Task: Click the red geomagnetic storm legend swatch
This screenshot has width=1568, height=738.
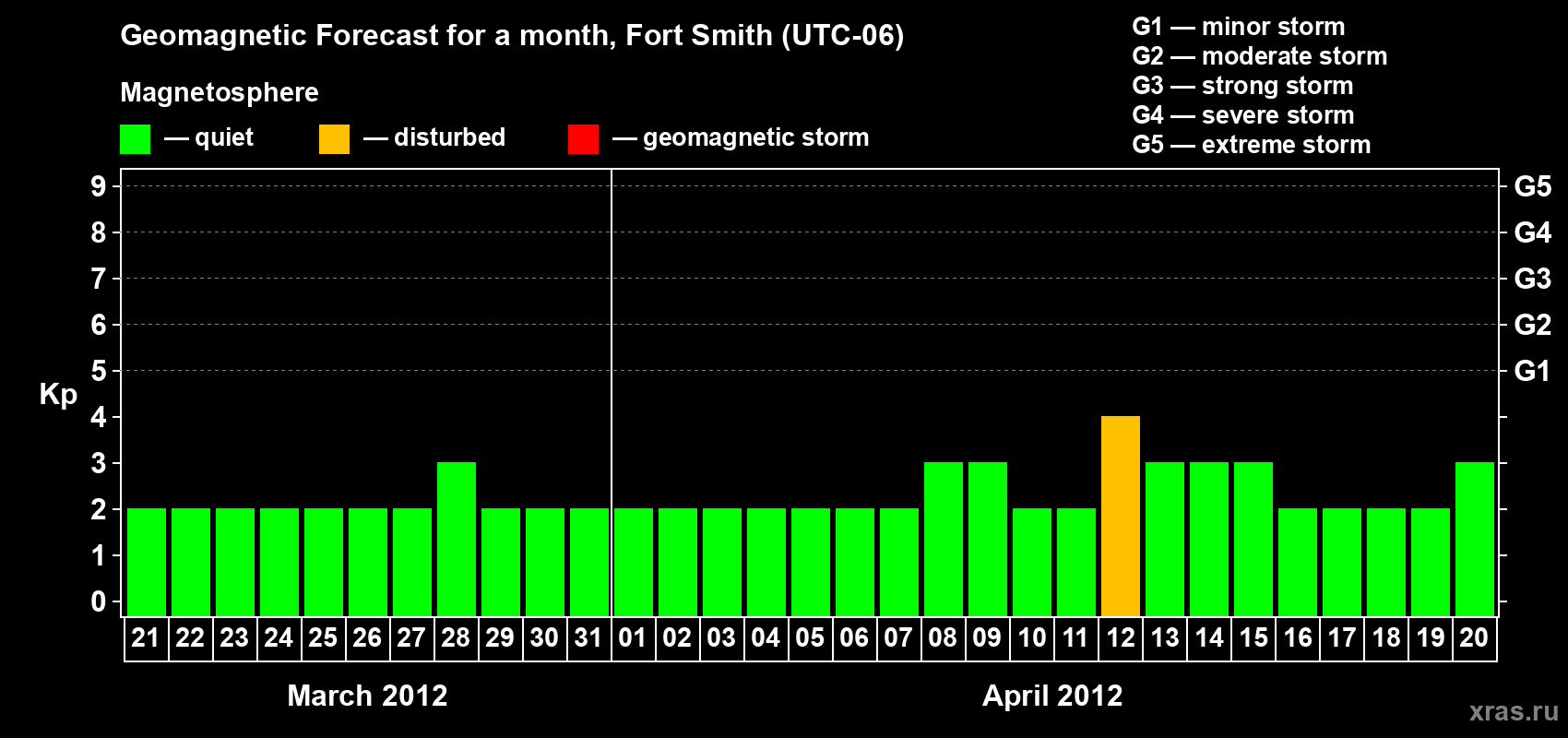Action: [583, 139]
